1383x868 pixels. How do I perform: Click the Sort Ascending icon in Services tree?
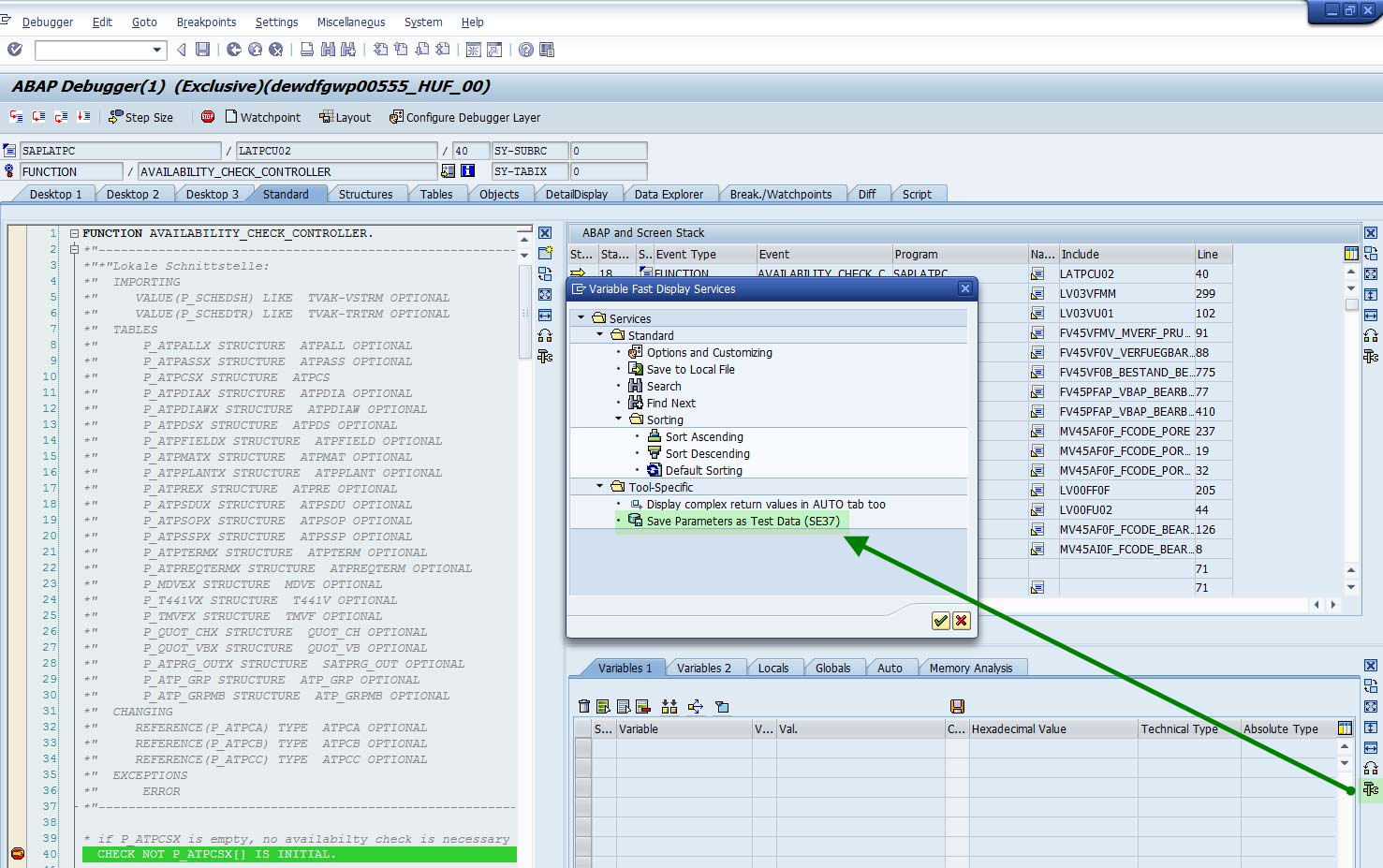(x=655, y=436)
